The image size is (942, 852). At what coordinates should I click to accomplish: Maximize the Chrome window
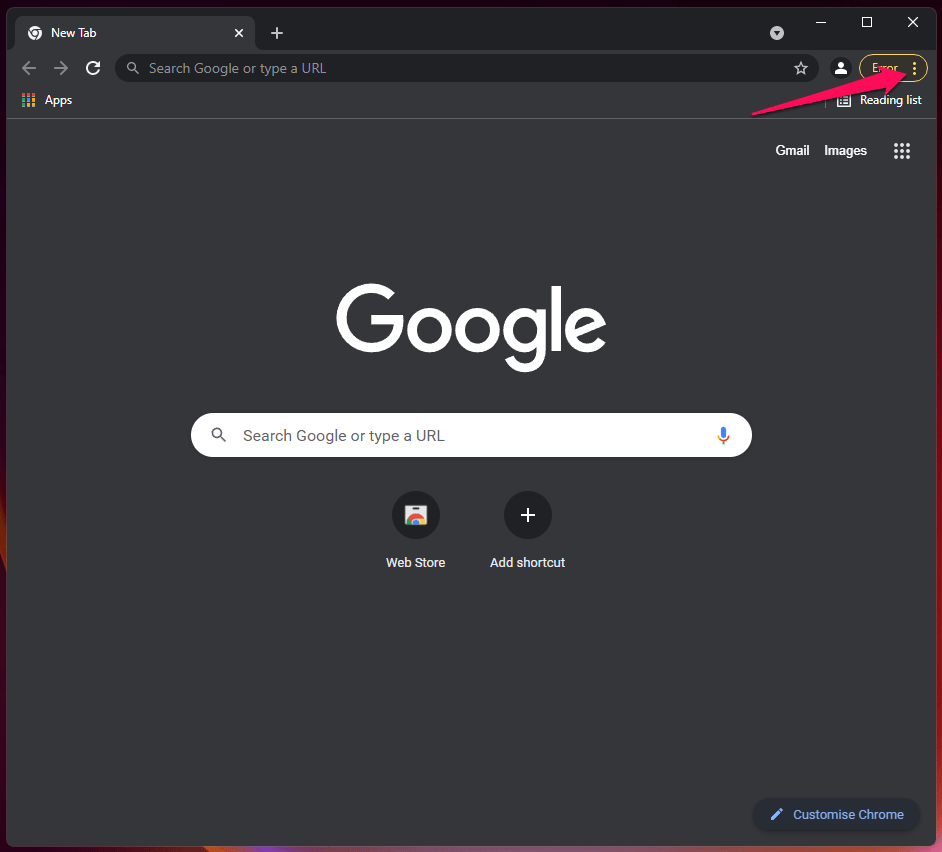(x=866, y=22)
